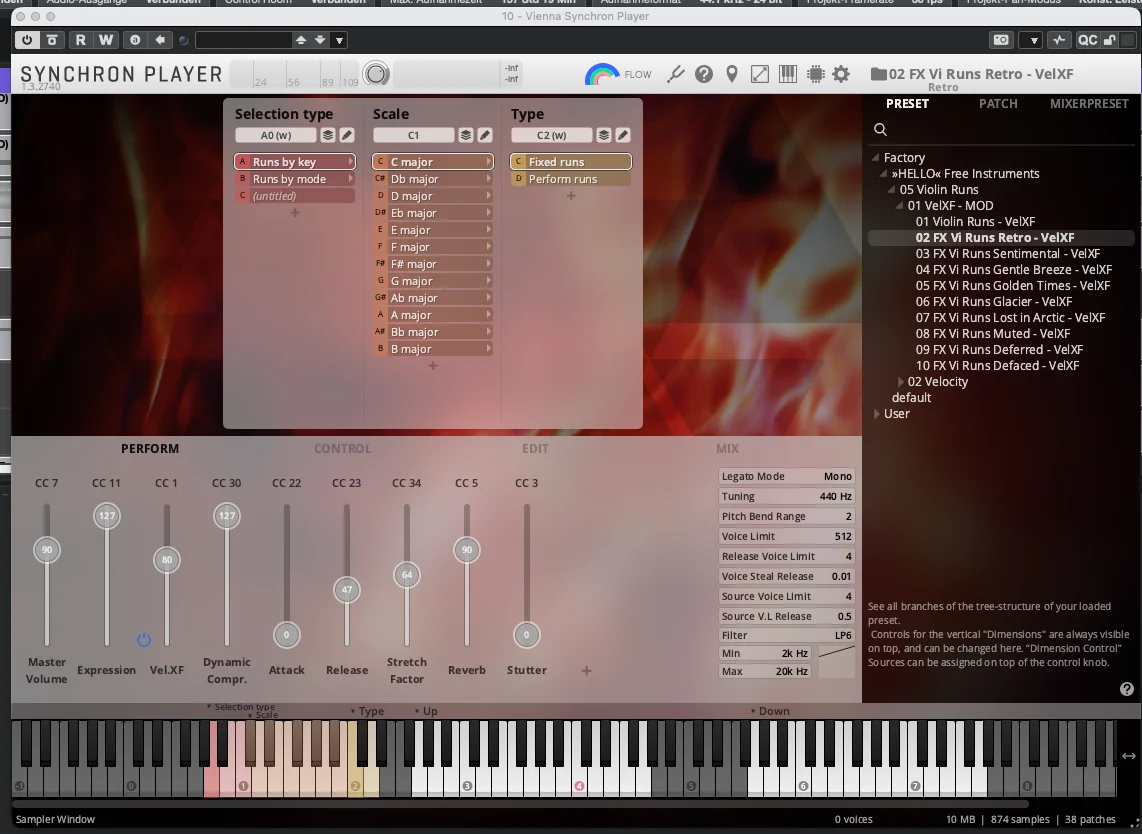Open the Filter LP6 dropdown
The height and width of the screenshot is (834, 1142).
pos(786,635)
